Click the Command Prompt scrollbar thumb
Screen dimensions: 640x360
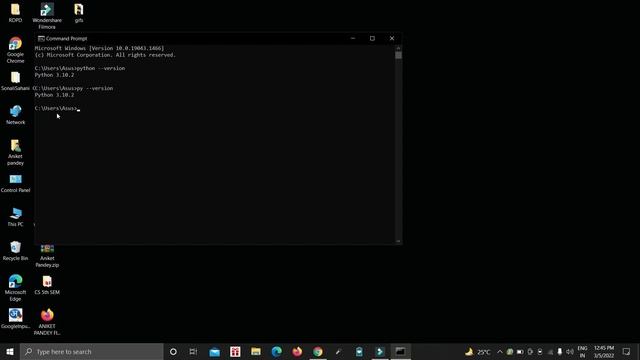coord(398,55)
